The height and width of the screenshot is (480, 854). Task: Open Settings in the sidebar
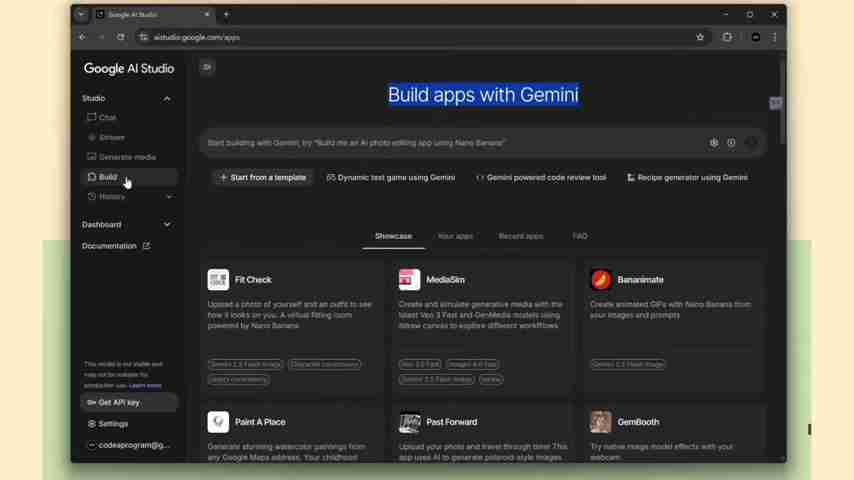pos(108,424)
